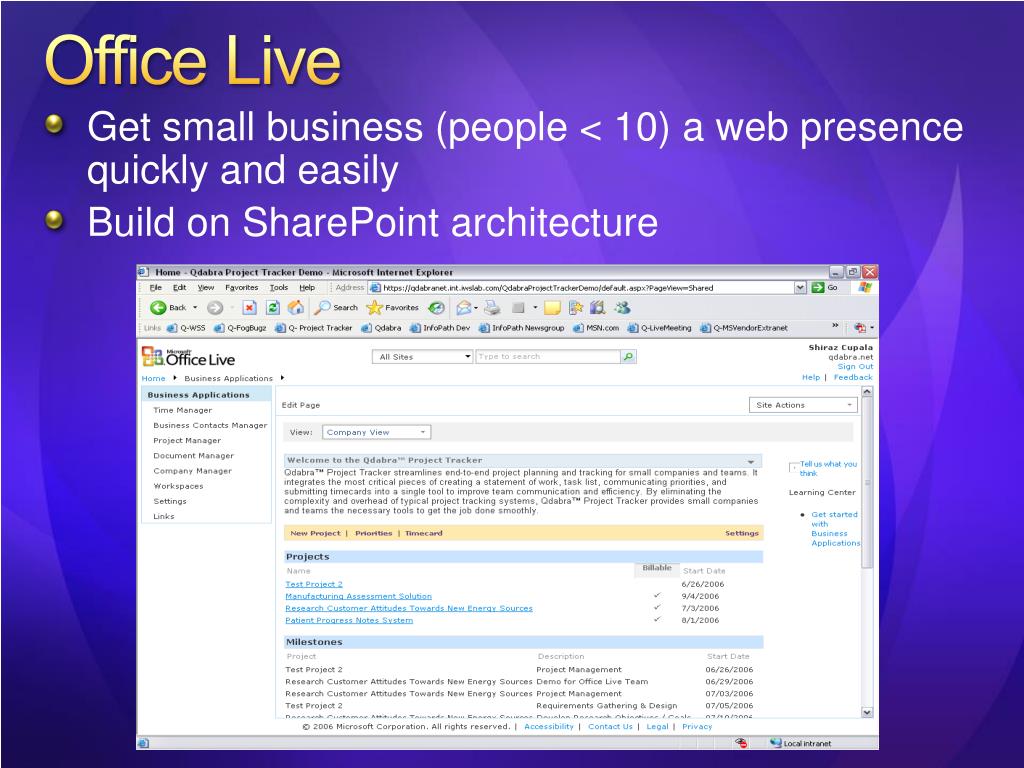The height and width of the screenshot is (768, 1024).
Task: Expand the Links bar overflow chevron
Action: pyautogui.click(x=835, y=326)
